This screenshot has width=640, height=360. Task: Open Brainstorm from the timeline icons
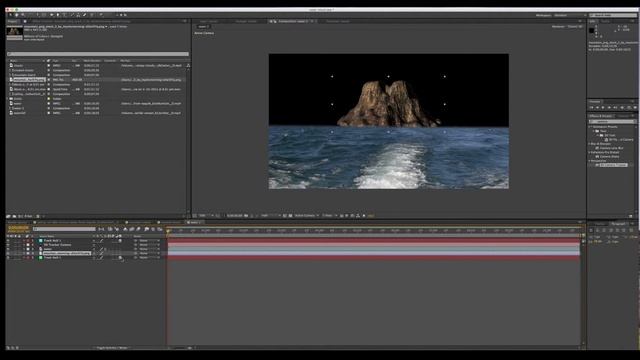click(x=146, y=229)
